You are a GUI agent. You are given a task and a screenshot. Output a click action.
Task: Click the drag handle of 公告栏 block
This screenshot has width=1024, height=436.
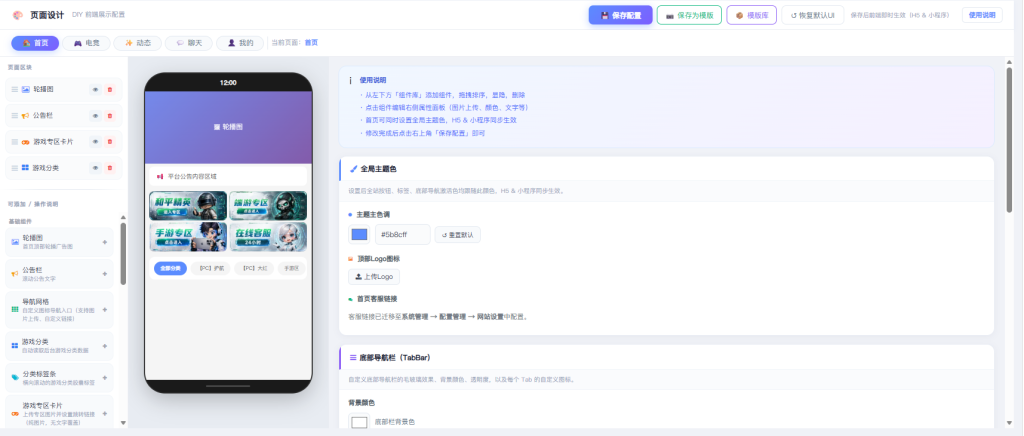click(x=14, y=116)
